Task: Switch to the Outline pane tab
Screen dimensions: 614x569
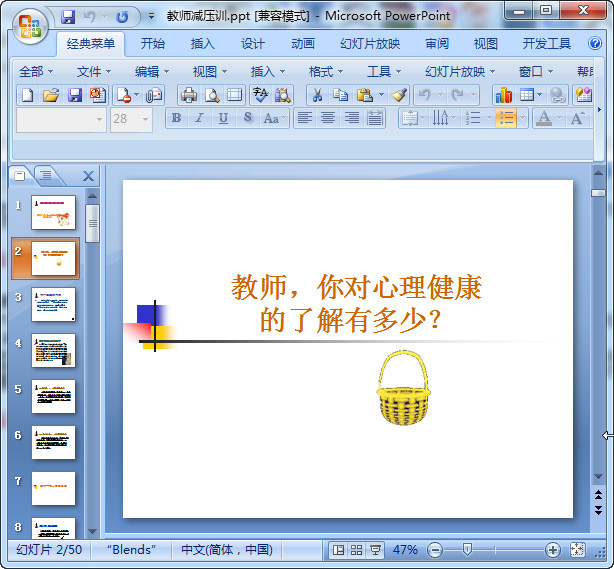Action: 46,175
